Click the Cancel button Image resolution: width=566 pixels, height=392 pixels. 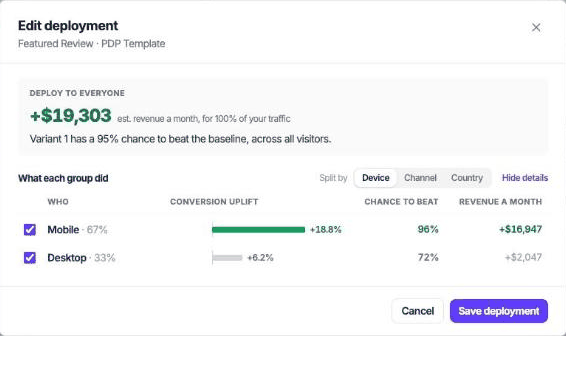[x=418, y=311]
